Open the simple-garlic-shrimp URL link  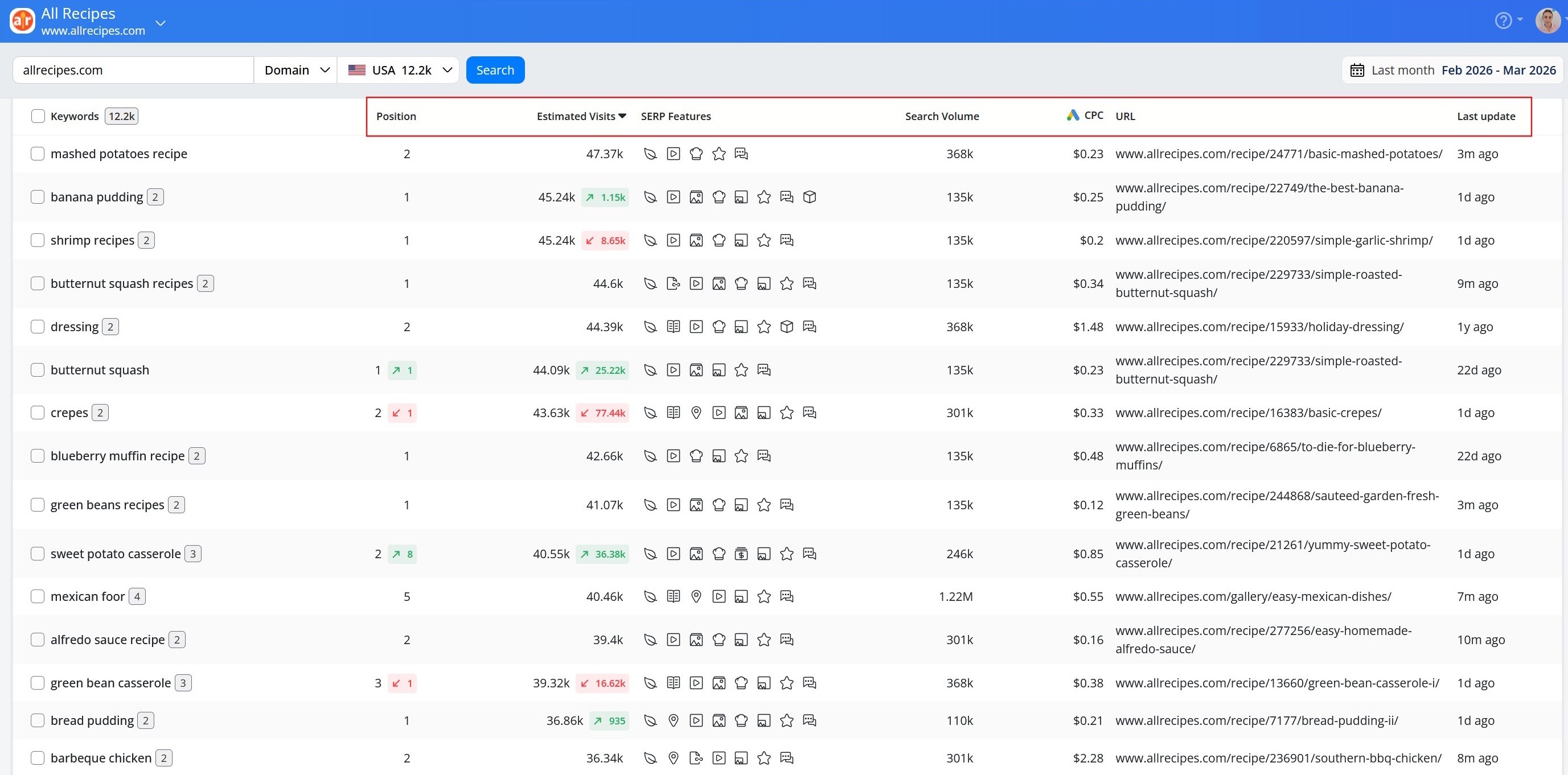point(1274,240)
